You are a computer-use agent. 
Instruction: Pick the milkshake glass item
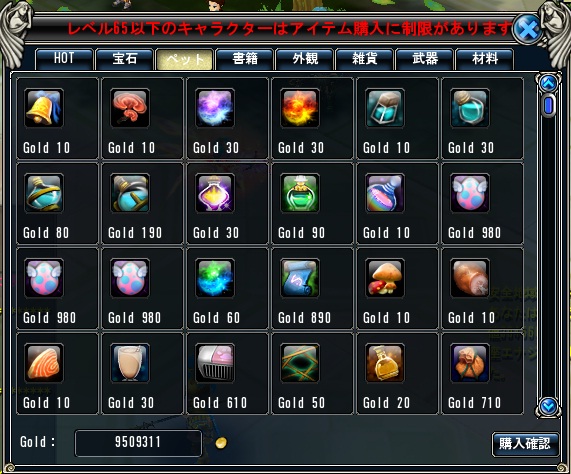(x=129, y=363)
